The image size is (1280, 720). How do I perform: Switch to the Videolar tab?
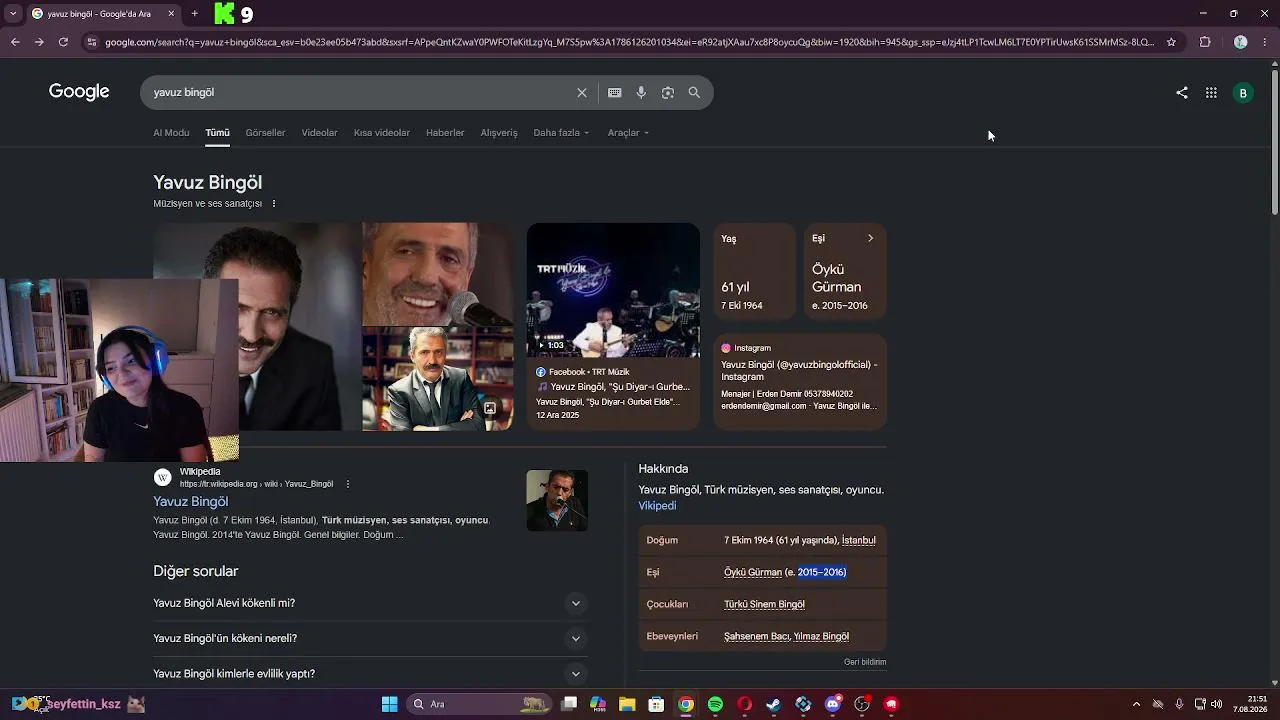tap(319, 133)
